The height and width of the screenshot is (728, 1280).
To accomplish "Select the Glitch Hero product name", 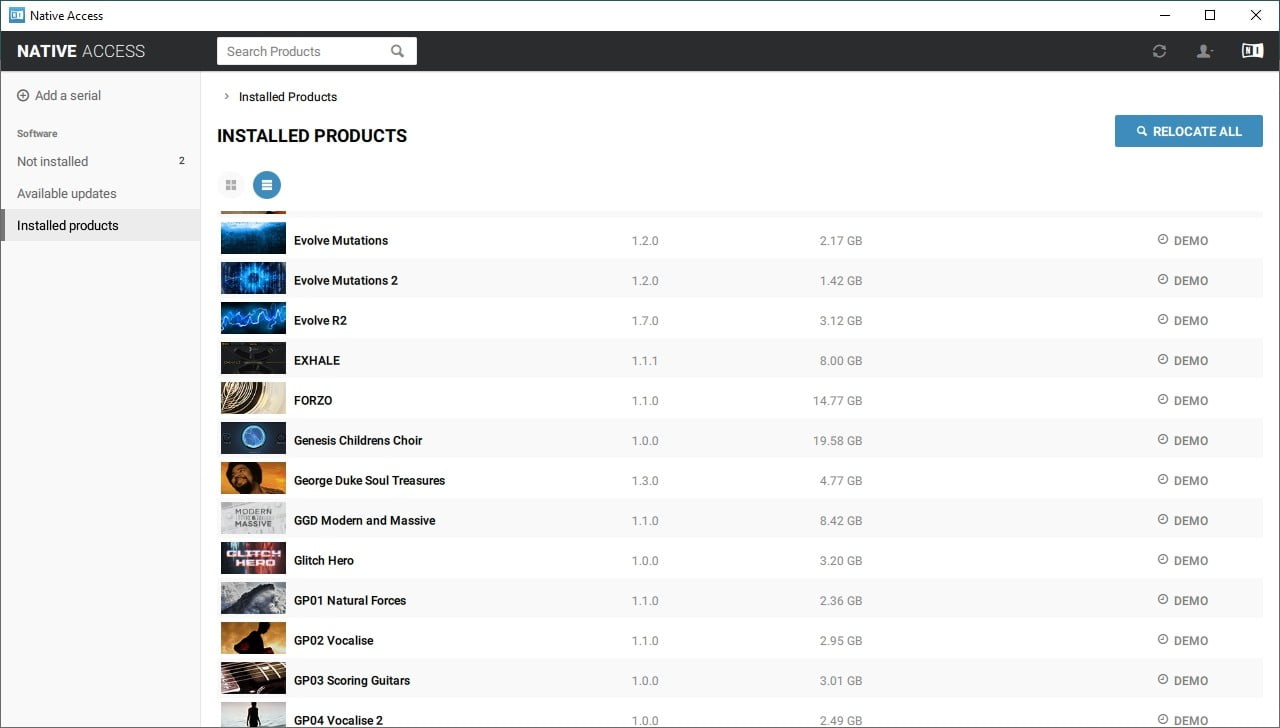I will pos(324,561).
